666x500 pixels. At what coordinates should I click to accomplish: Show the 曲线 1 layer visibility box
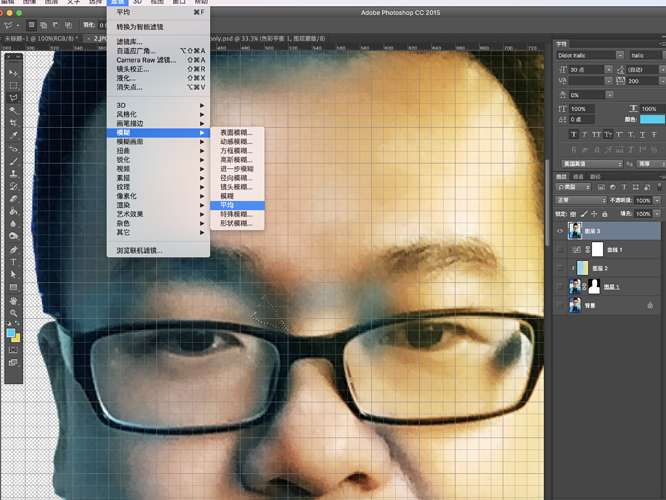click(x=560, y=249)
